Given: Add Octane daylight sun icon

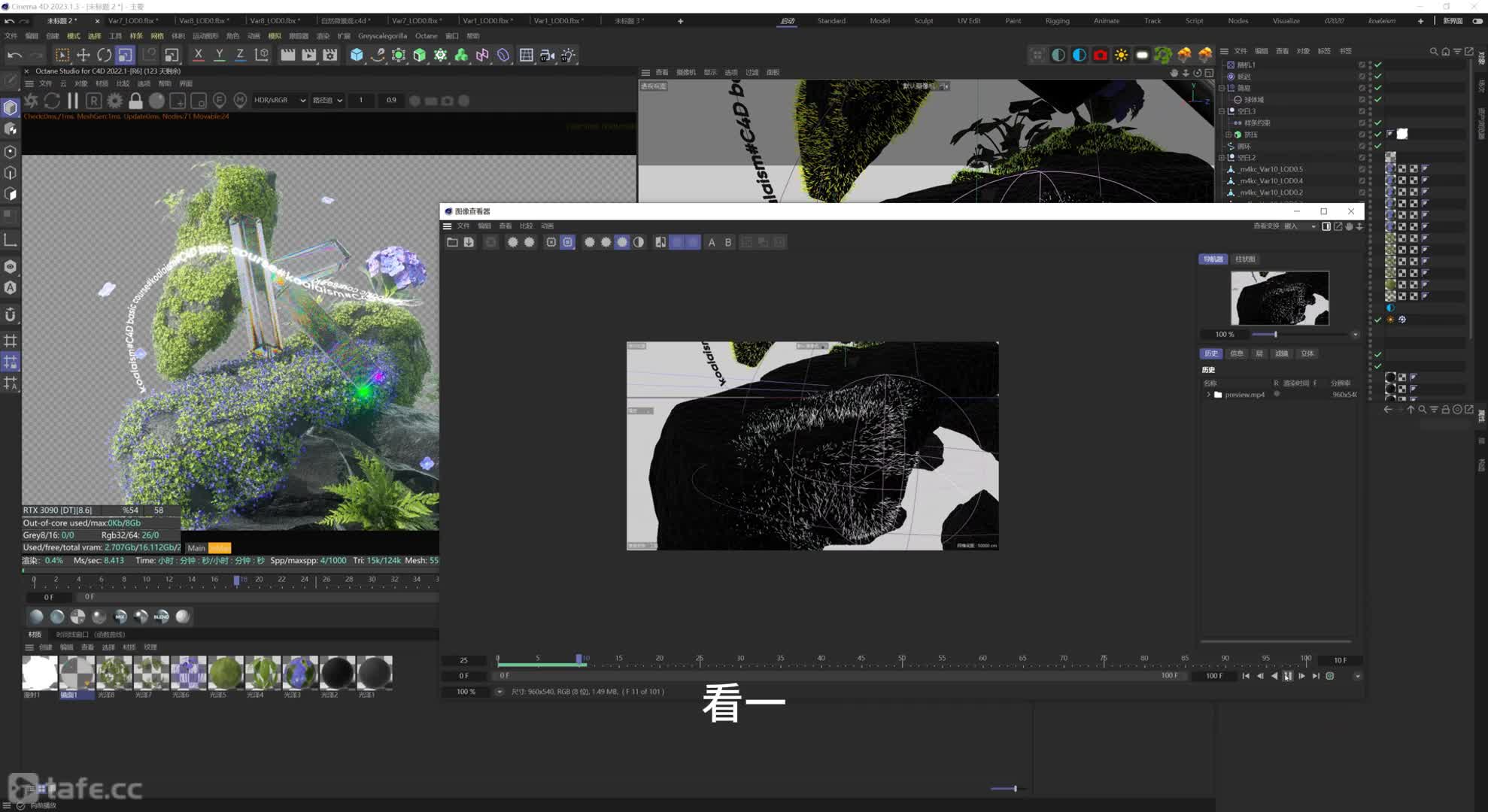Looking at the screenshot, I should (x=1121, y=55).
